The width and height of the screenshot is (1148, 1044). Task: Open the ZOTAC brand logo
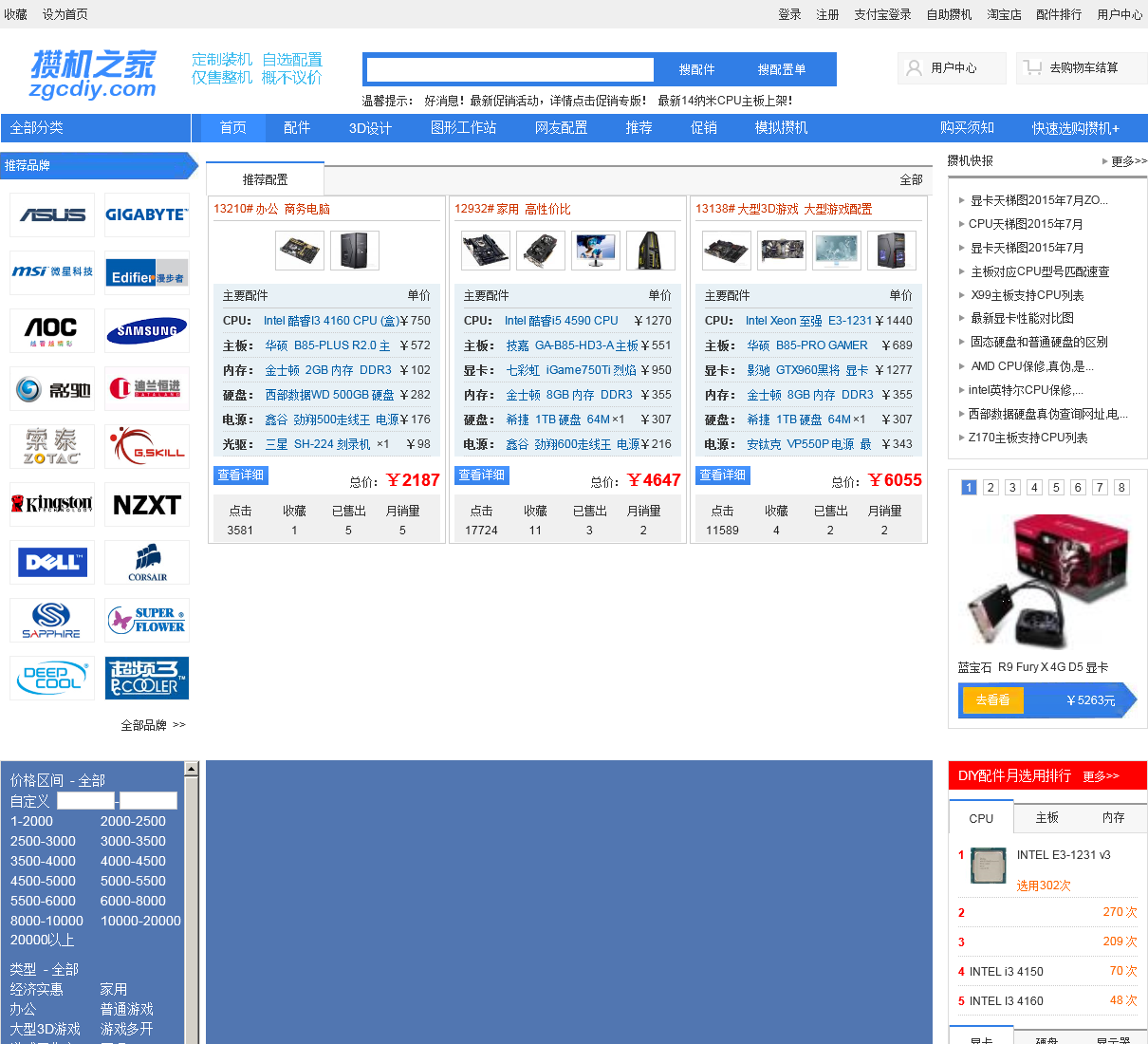52,446
